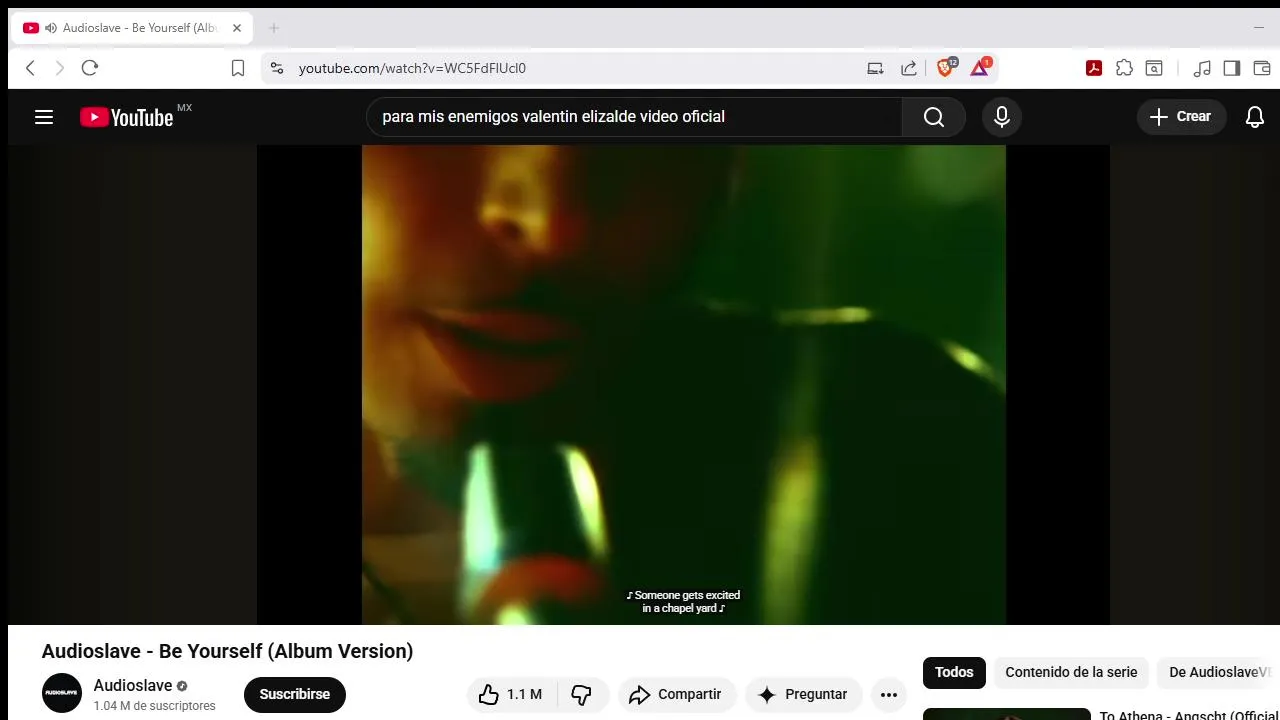Viewport: 1280px width, 720px height.
Task: Open the Preguntar ask feature
Action: (803, 694)
